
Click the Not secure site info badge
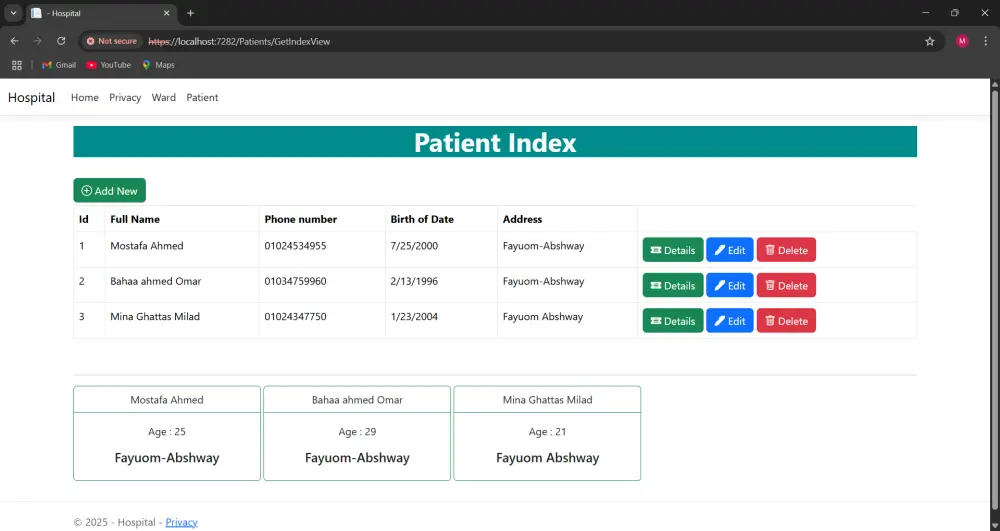[112, 41]
